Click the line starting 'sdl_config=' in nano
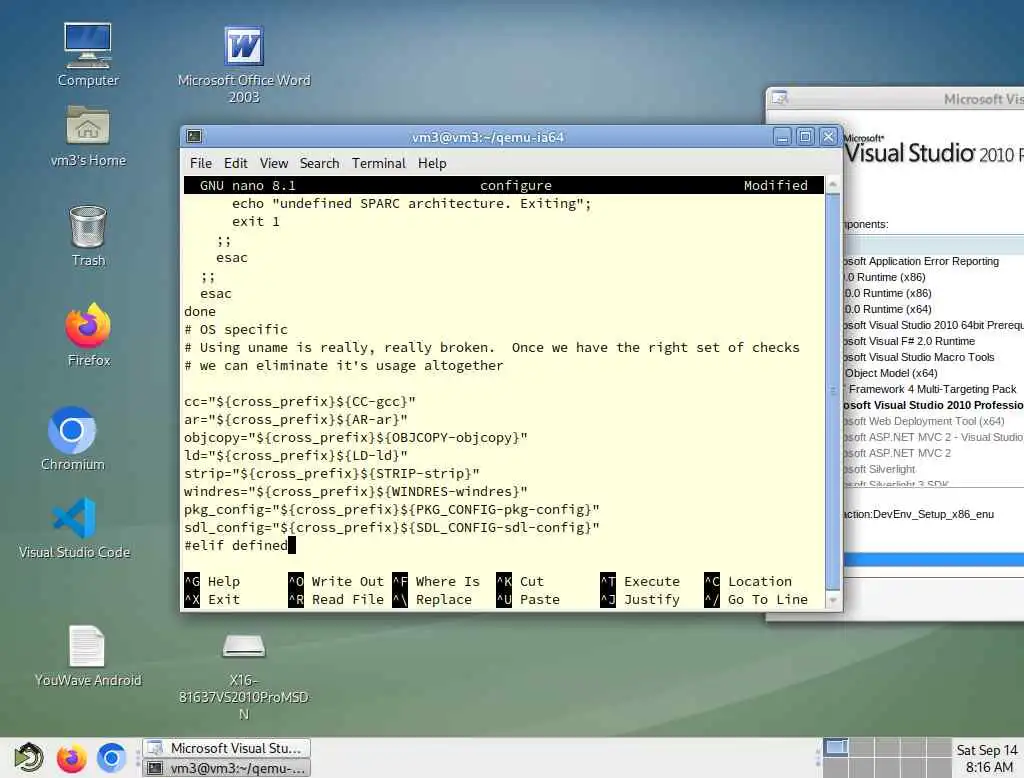 [392, 527]
